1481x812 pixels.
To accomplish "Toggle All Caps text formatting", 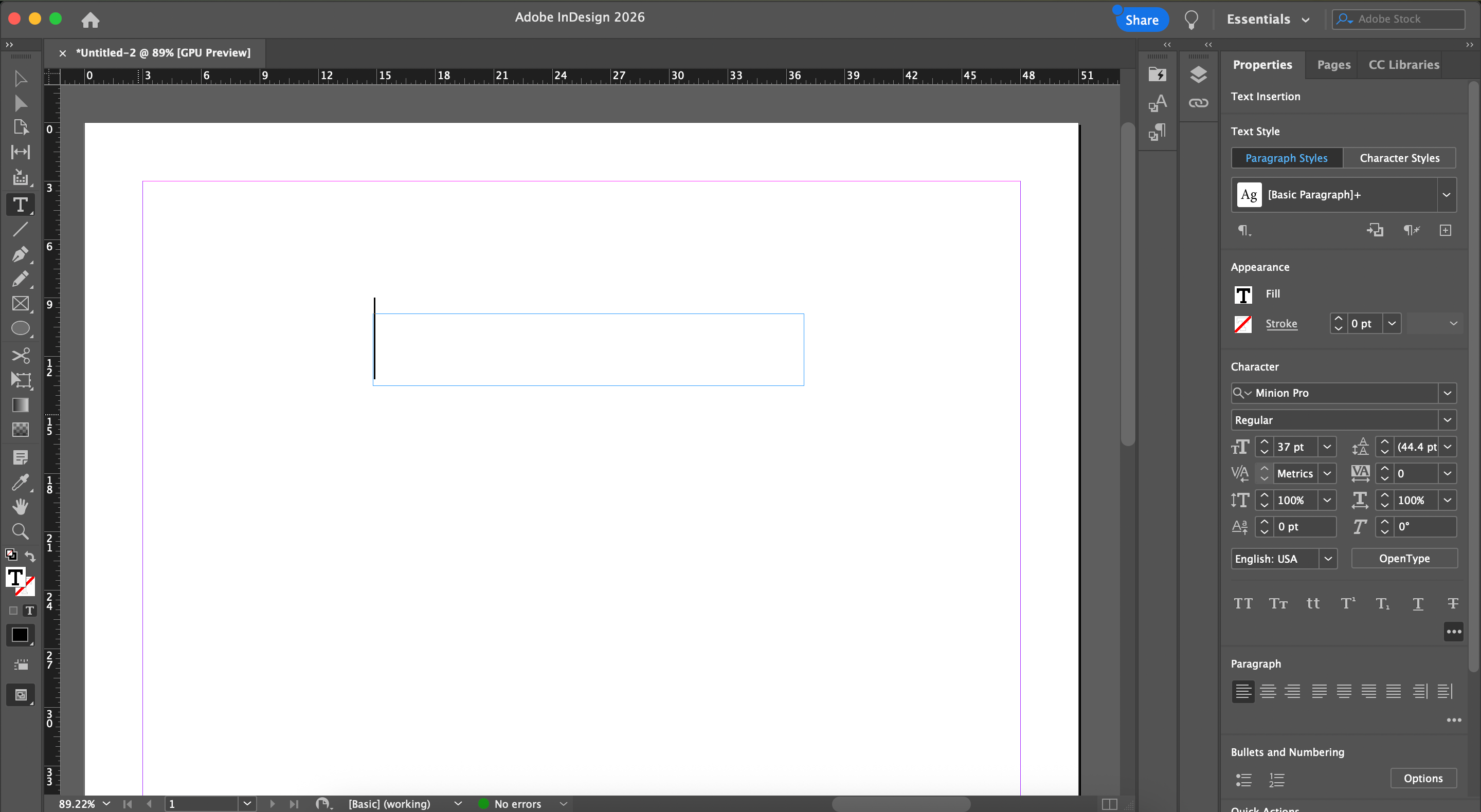I will (1242, 603).
